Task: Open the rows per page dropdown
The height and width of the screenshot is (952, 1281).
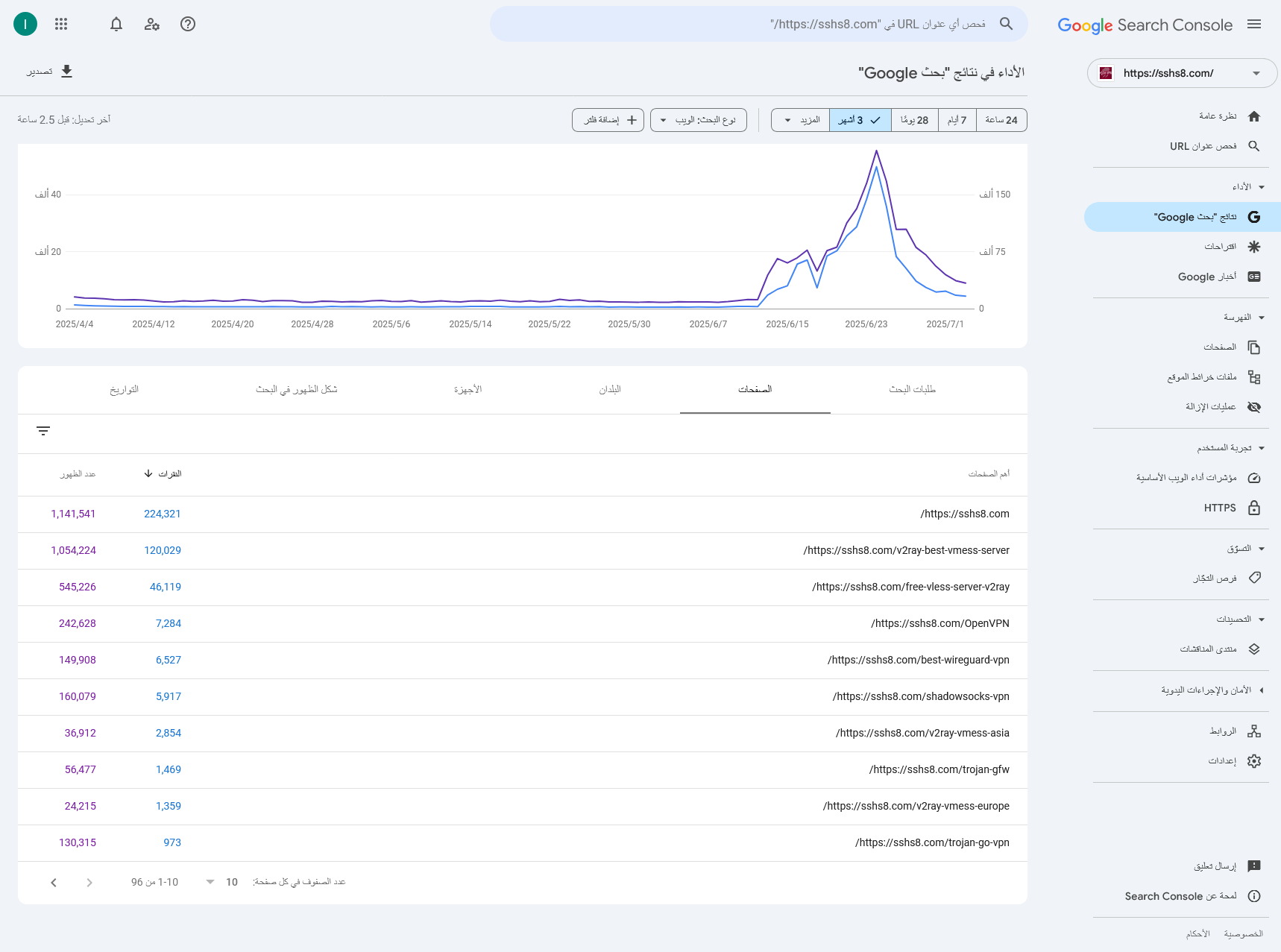Action: pyautogui.click(x=221, y=882)
